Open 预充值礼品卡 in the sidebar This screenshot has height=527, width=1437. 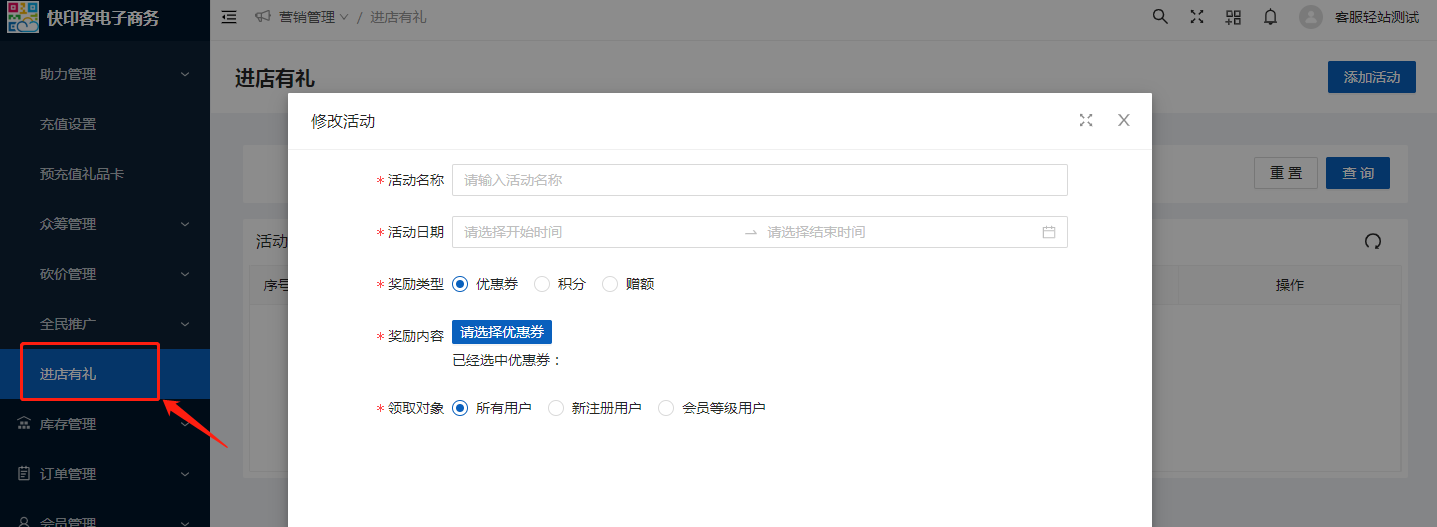pyautogui.click(x=82, y=174)
